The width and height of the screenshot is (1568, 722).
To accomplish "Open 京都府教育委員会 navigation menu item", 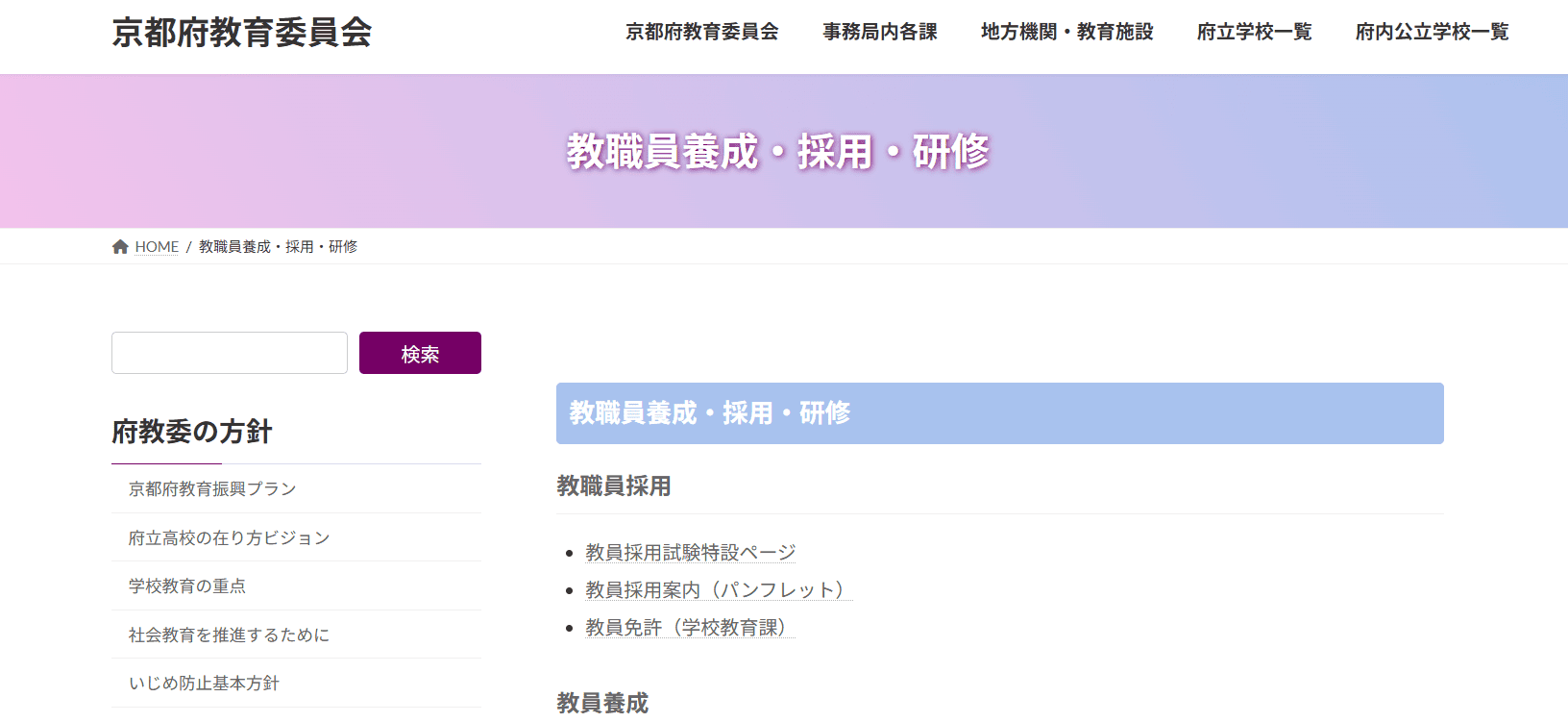I will 702,32.
